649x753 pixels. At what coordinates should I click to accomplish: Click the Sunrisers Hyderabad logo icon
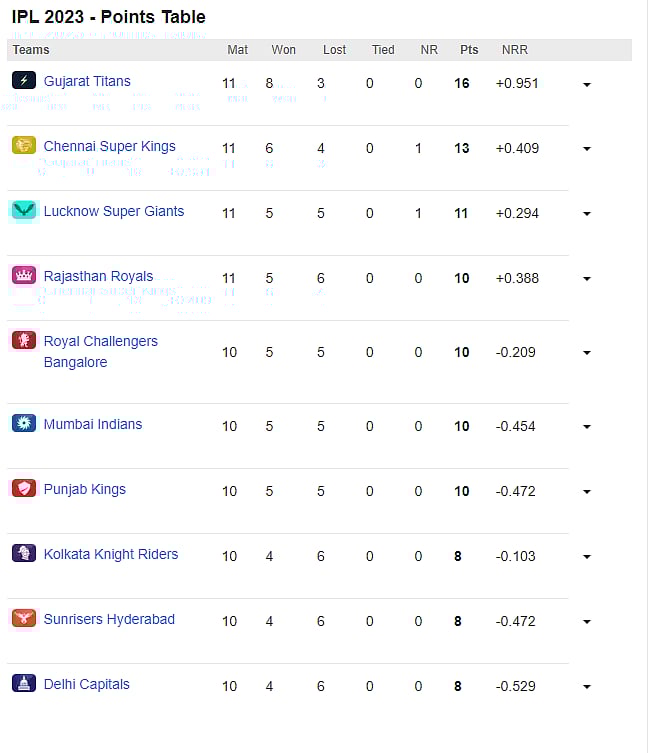point(24,619)
